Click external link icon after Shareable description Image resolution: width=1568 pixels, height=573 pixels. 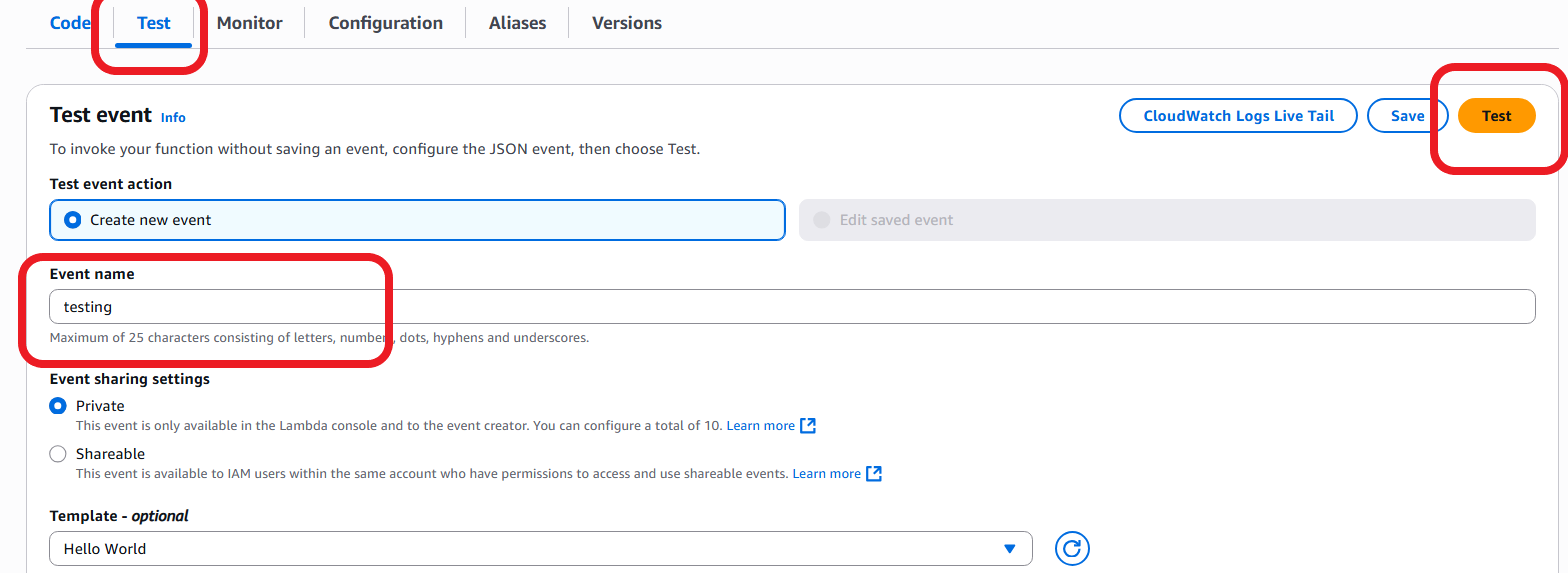coord(874,474)
